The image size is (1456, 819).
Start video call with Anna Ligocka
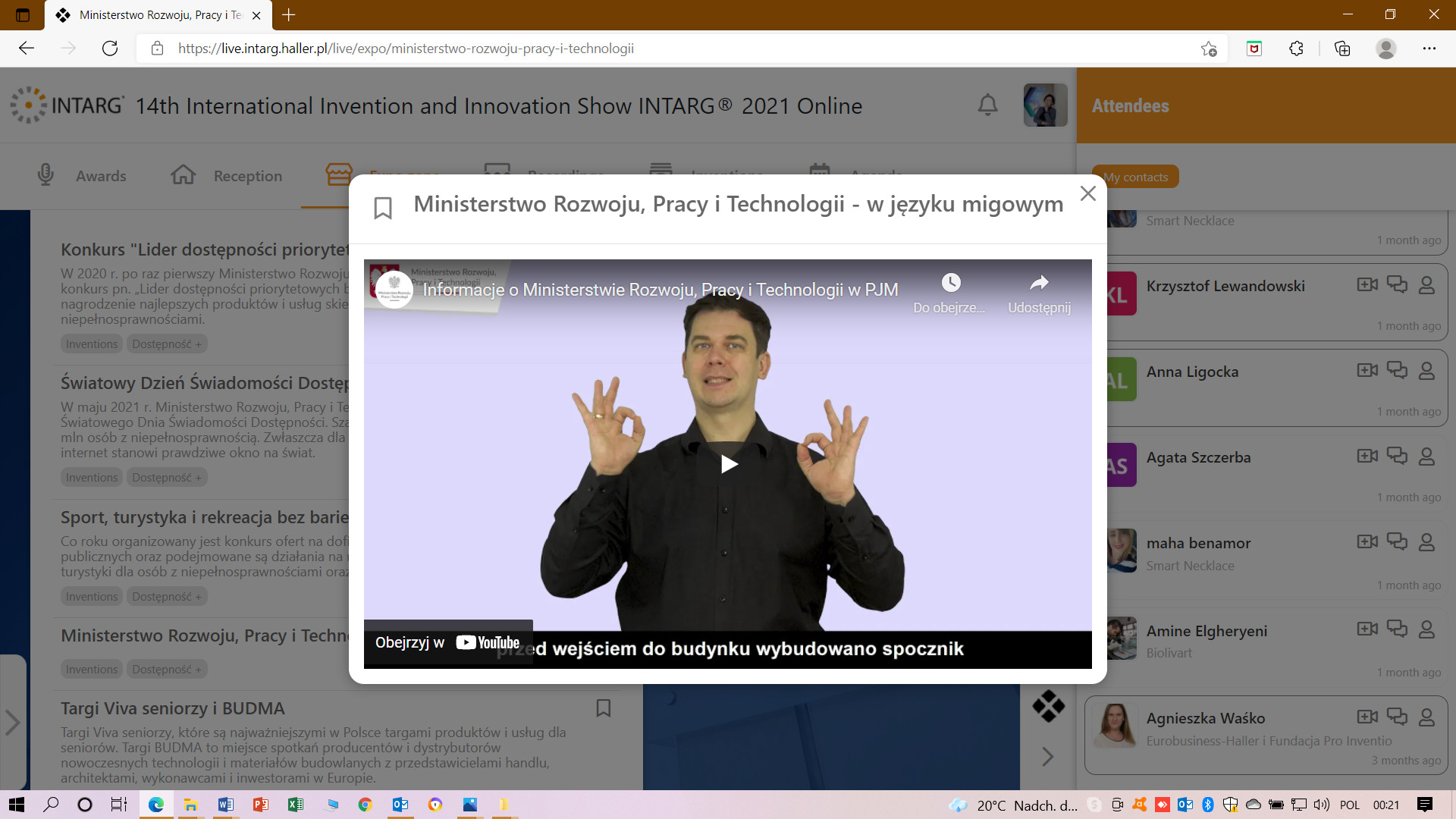[1367, 370]
